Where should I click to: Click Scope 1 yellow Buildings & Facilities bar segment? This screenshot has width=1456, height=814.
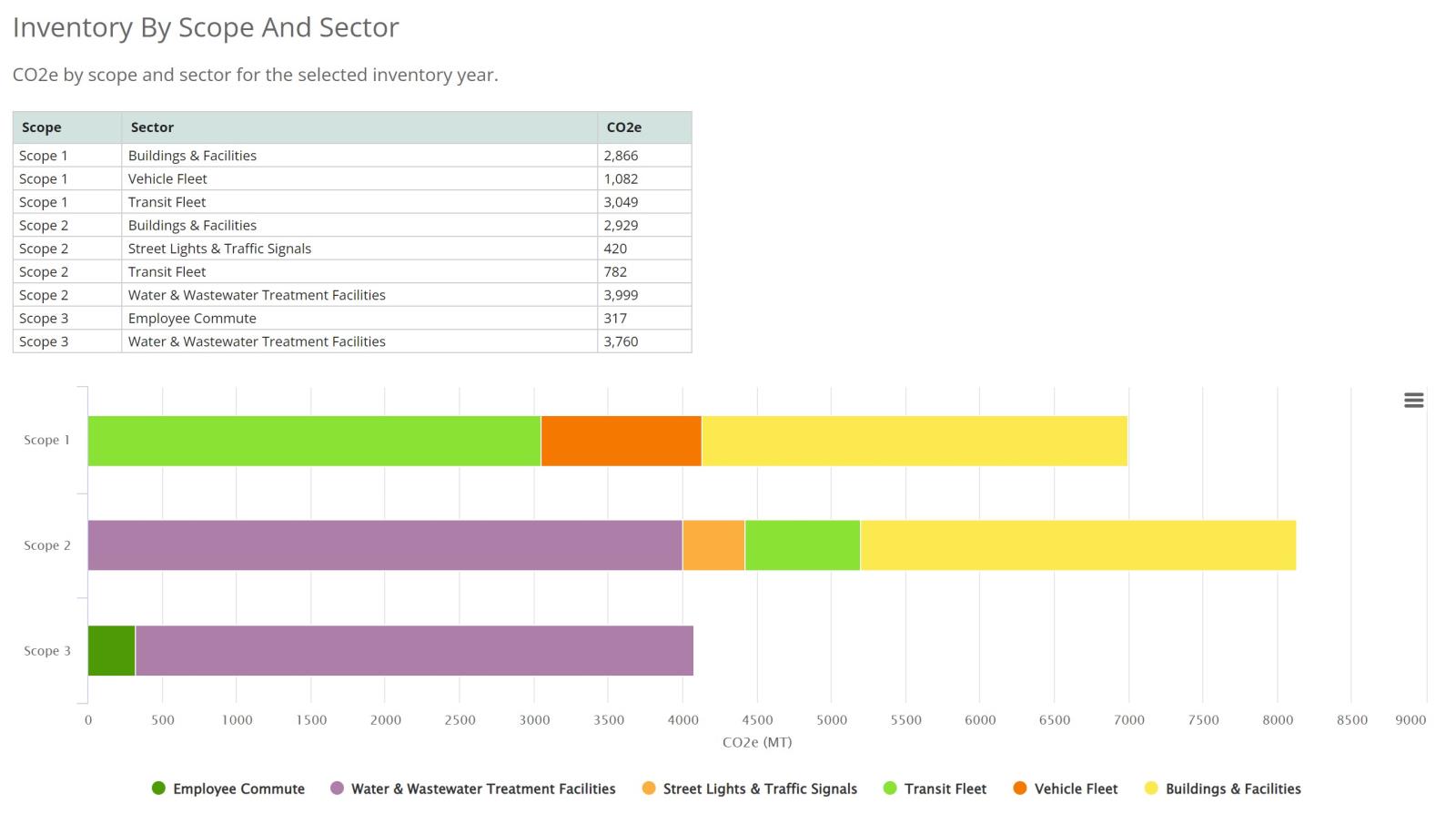pos(915,441)
